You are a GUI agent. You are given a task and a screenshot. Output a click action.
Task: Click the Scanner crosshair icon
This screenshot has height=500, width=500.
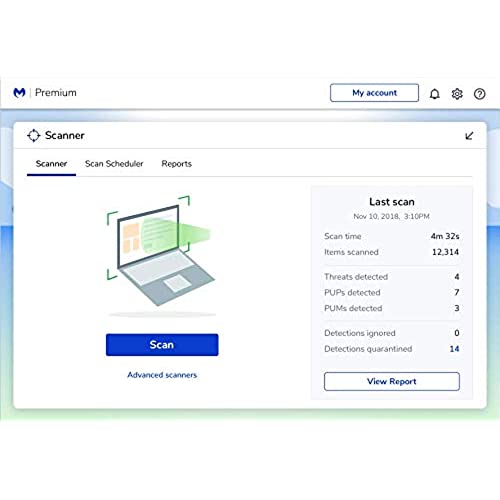point(33,135)
